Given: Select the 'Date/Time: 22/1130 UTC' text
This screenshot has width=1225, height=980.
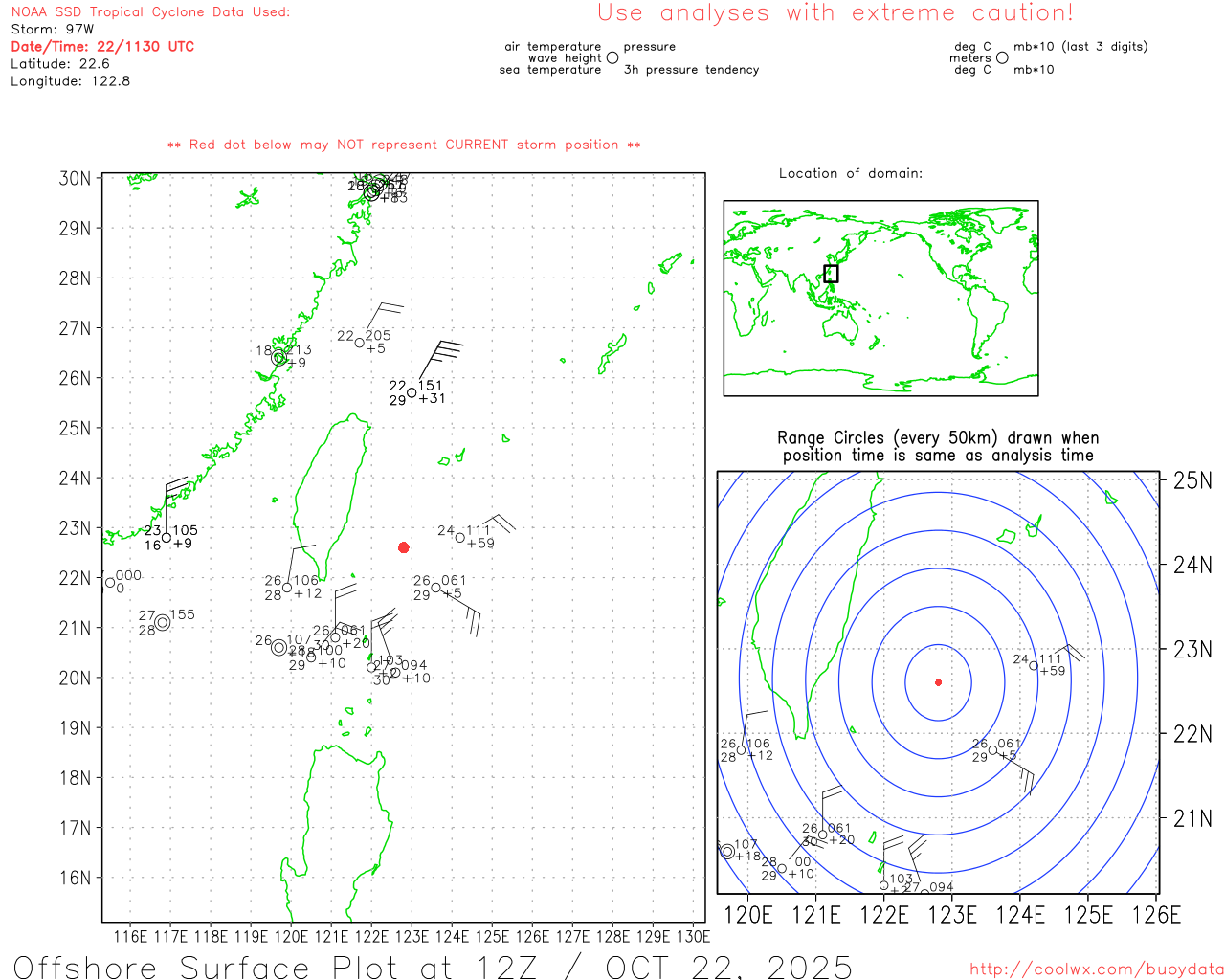Looking at the screenshot, I should tap(102, 47).
